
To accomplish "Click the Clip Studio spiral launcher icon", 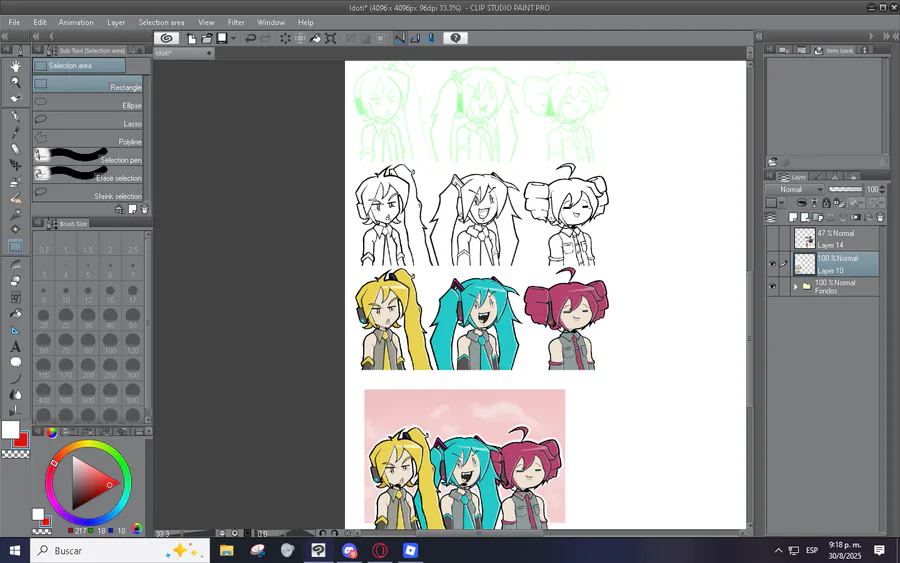I will 166,38.
